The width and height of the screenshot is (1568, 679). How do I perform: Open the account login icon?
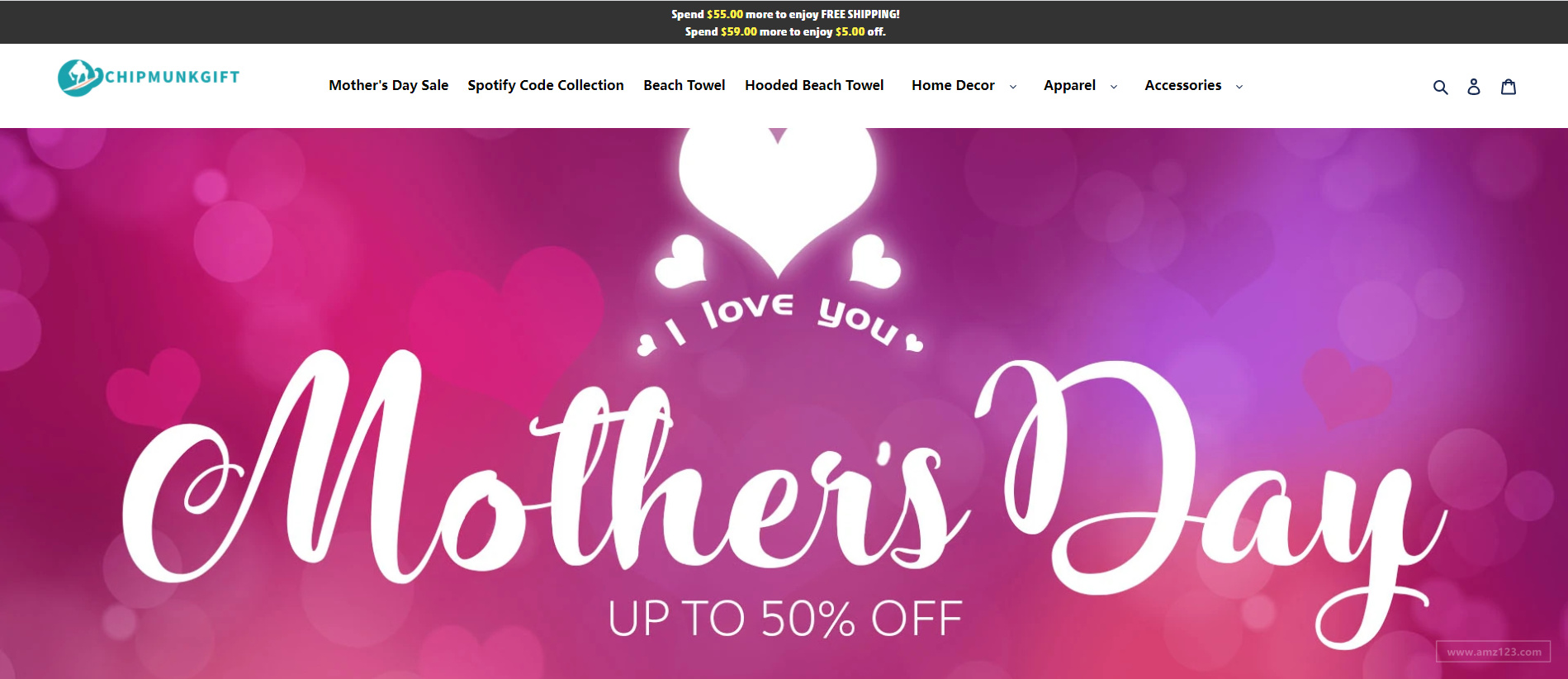click(1474, 87)
